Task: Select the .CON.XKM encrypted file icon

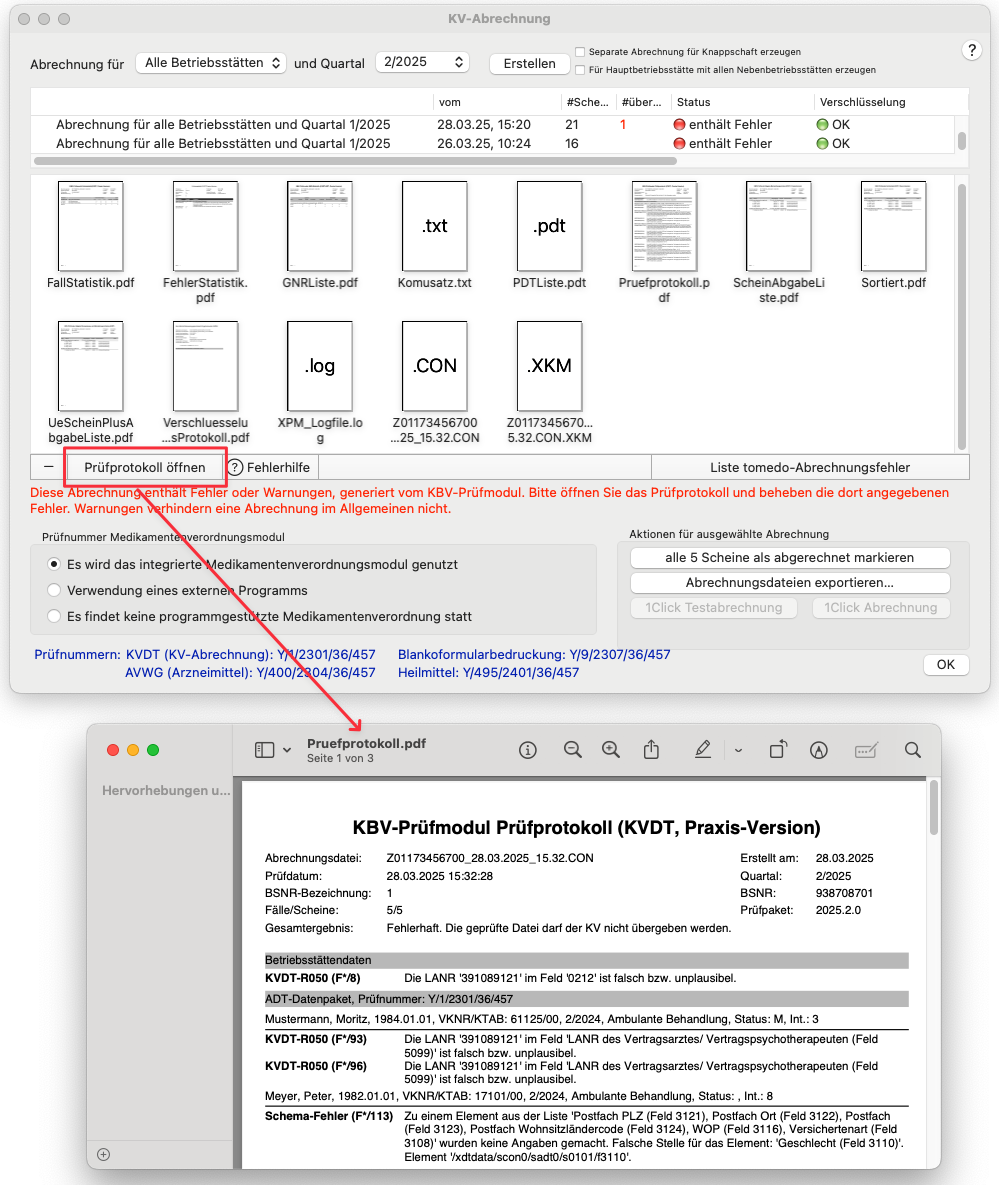Action: click(x=549, y=366)
